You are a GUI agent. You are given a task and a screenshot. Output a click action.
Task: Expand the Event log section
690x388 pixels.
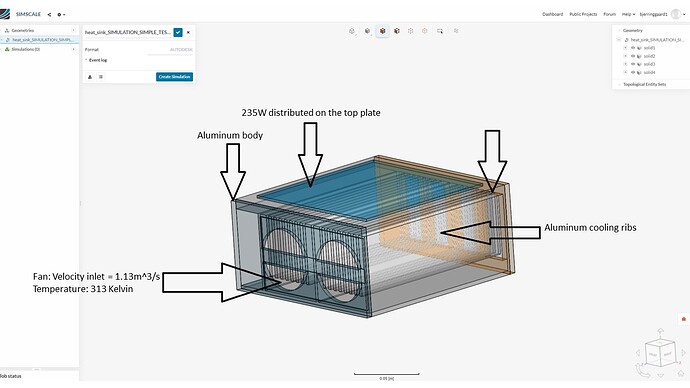tap(96, 60)
